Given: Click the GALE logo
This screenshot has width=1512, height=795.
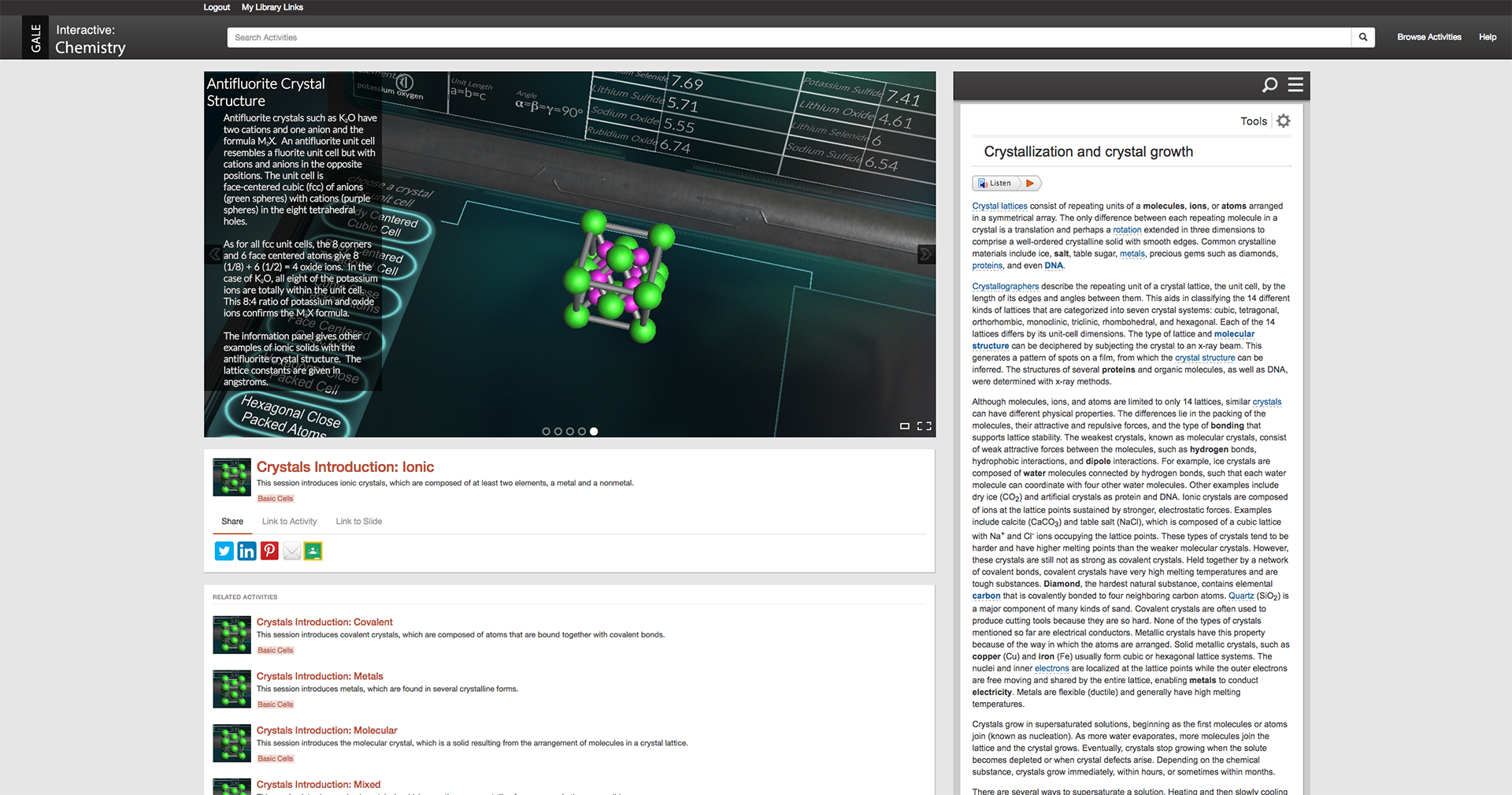Looking at the screenshot, I should pos(35,38).
